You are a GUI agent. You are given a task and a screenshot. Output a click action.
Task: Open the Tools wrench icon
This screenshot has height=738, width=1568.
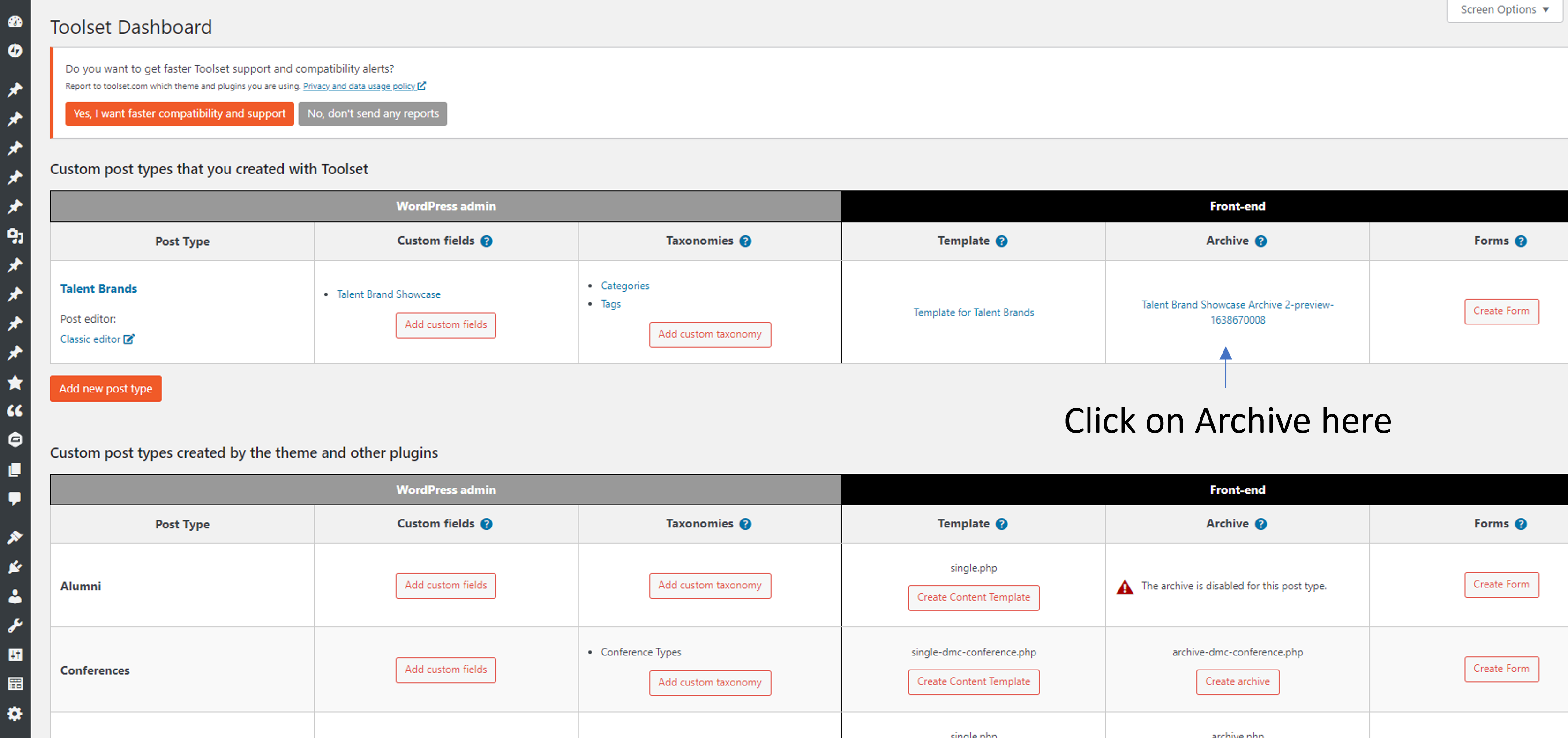point(15,625)
